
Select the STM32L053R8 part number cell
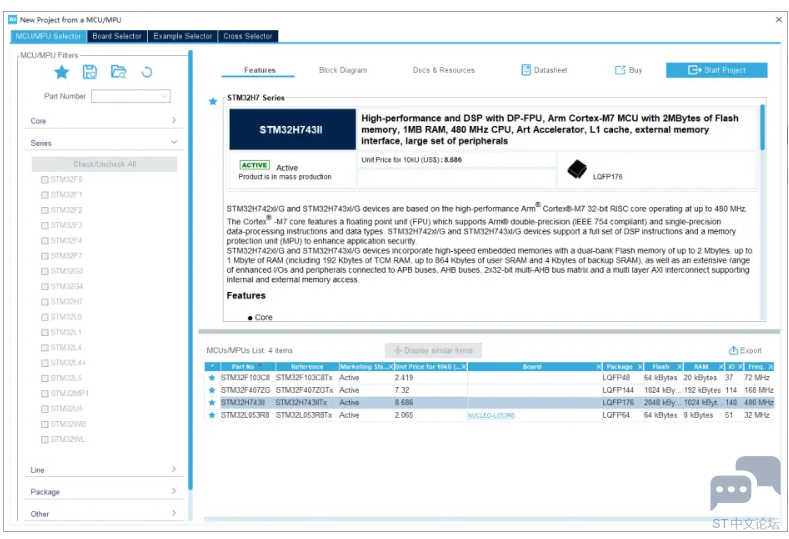(x=245, y=415)
